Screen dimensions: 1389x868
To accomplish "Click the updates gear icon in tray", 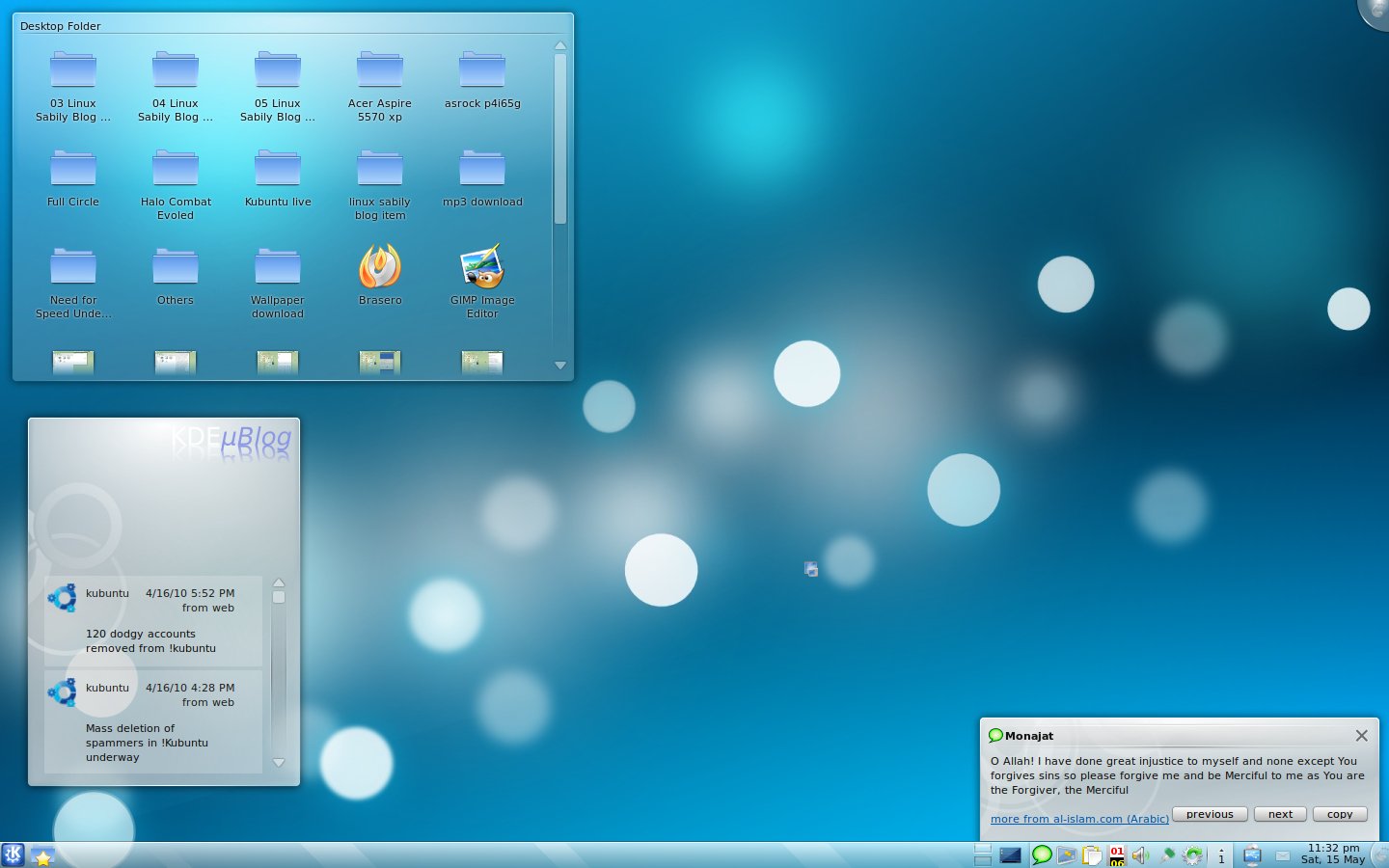I will pyautogui.click(x=1194, y=855).
